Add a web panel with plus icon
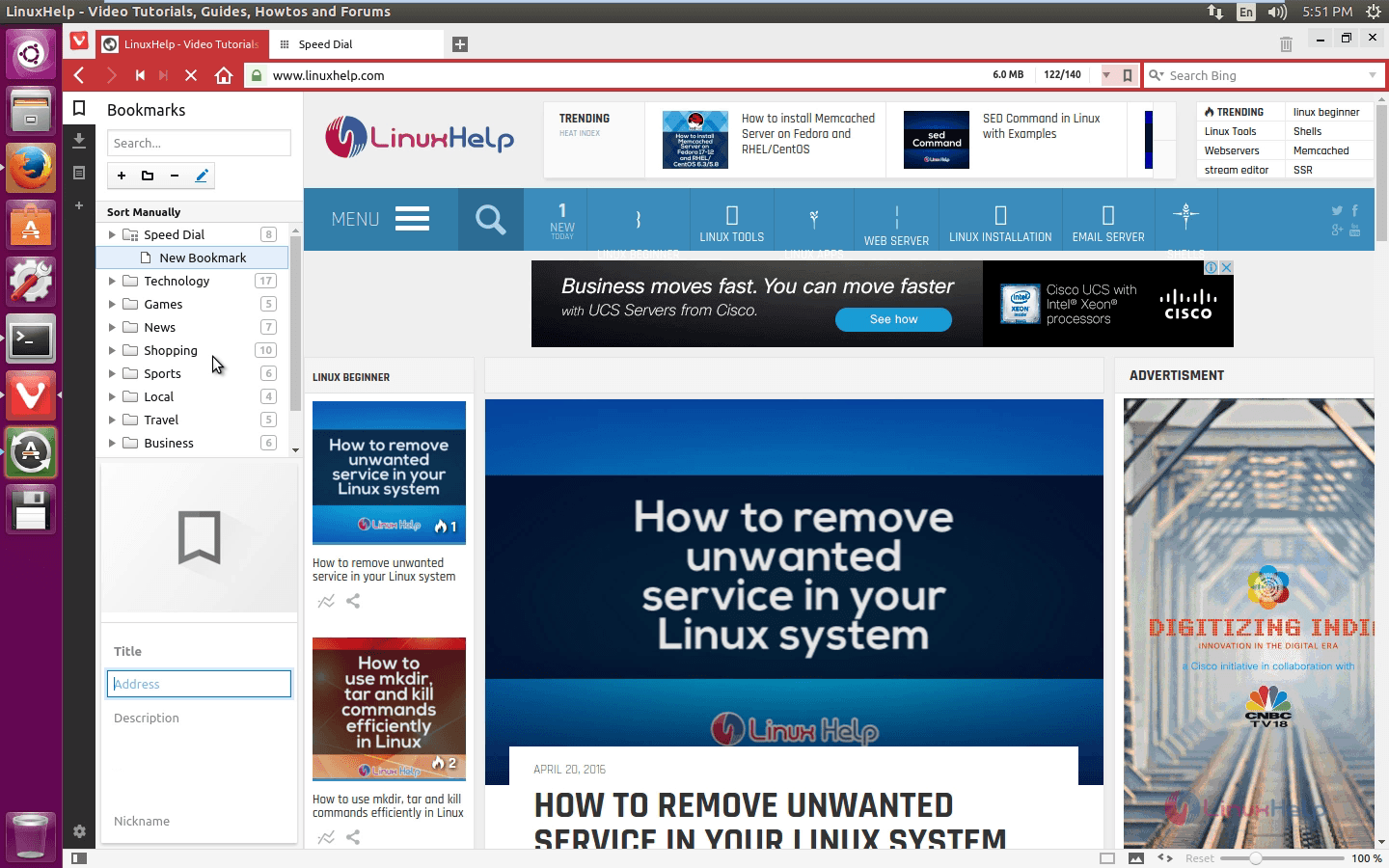The image size is (1389, 868). click(79, 205)
